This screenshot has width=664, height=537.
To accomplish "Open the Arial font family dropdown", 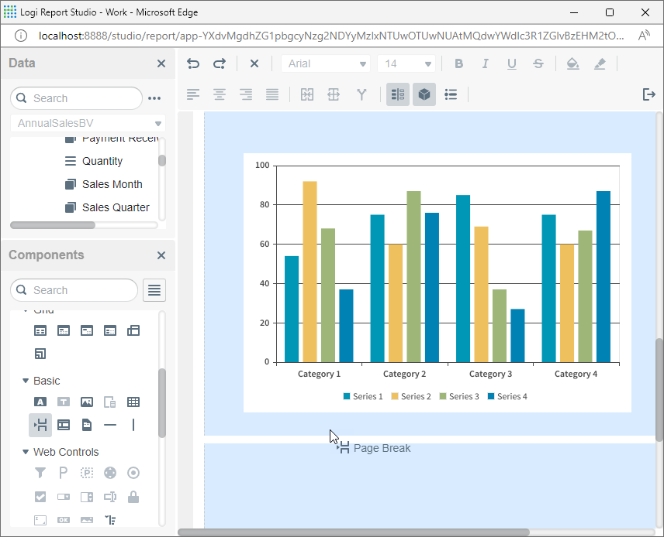I will click(325, 64).
